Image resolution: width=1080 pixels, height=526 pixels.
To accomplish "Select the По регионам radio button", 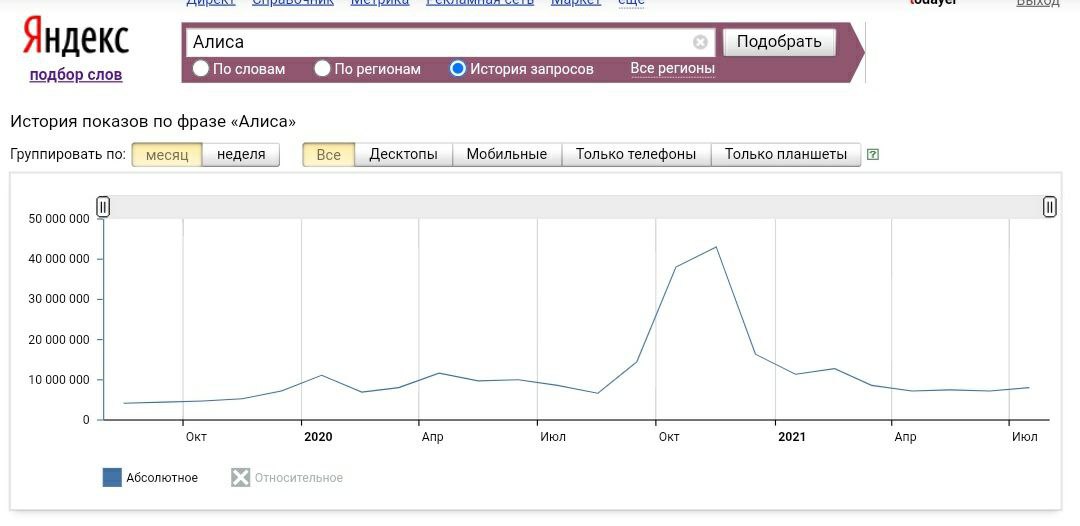I will pos(322,68).
